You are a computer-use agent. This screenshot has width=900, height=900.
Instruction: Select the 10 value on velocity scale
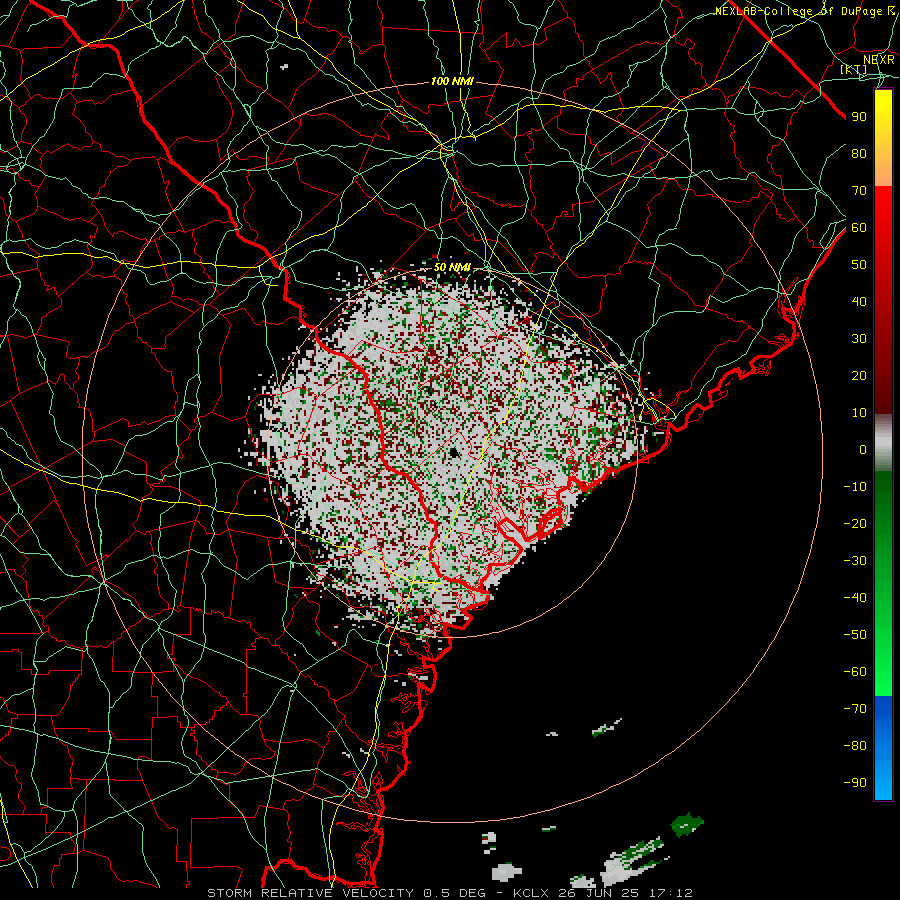point(859,413)
